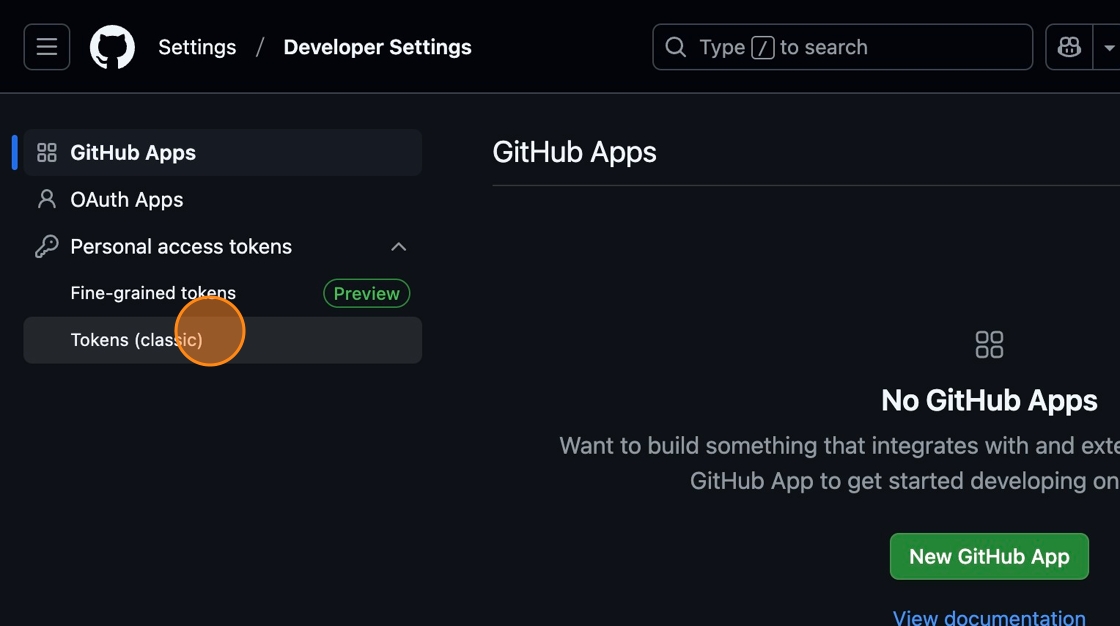1120x626 pixels.
Task: Open the hamburger navigation menu
Action: (x=47, y=47)
